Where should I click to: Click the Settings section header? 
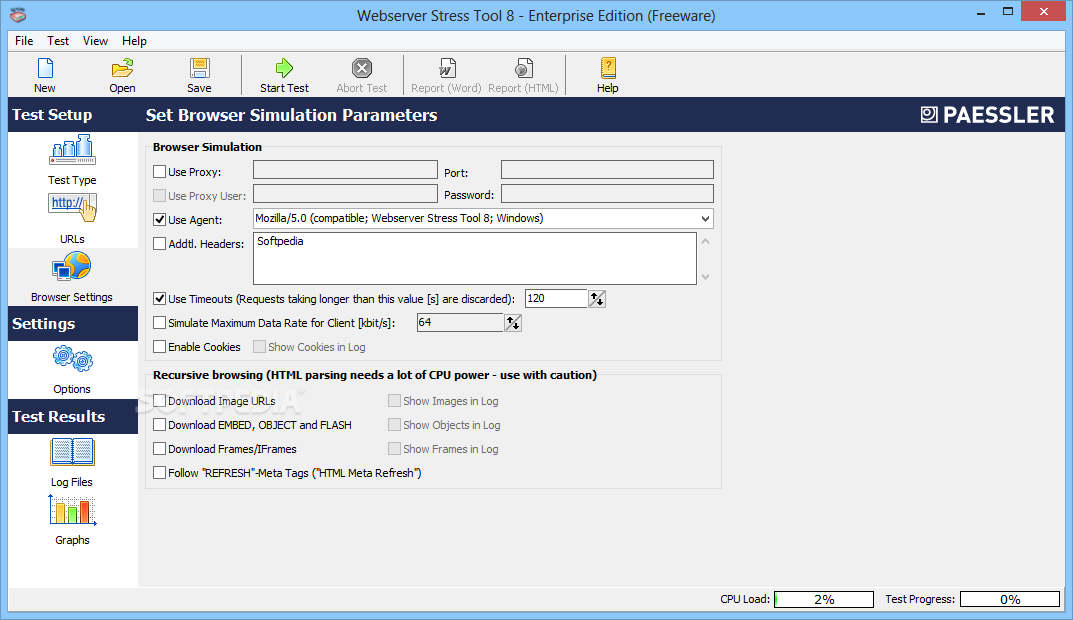tap(73, 324)
